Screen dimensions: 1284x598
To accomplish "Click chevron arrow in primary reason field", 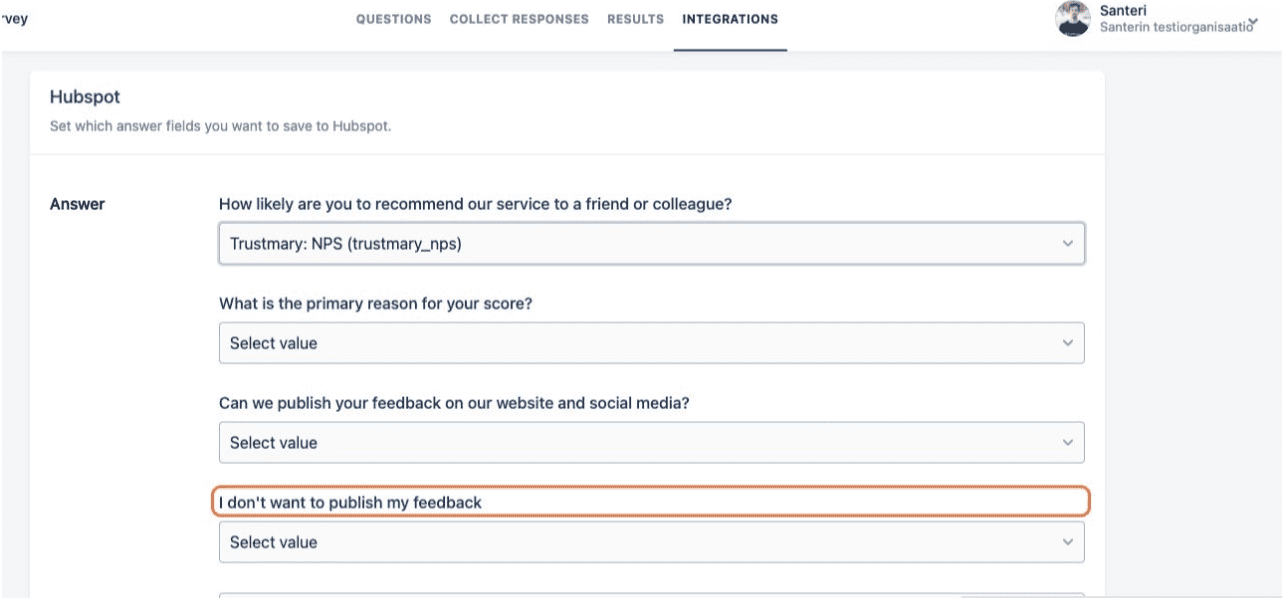I will point(1067,343).
